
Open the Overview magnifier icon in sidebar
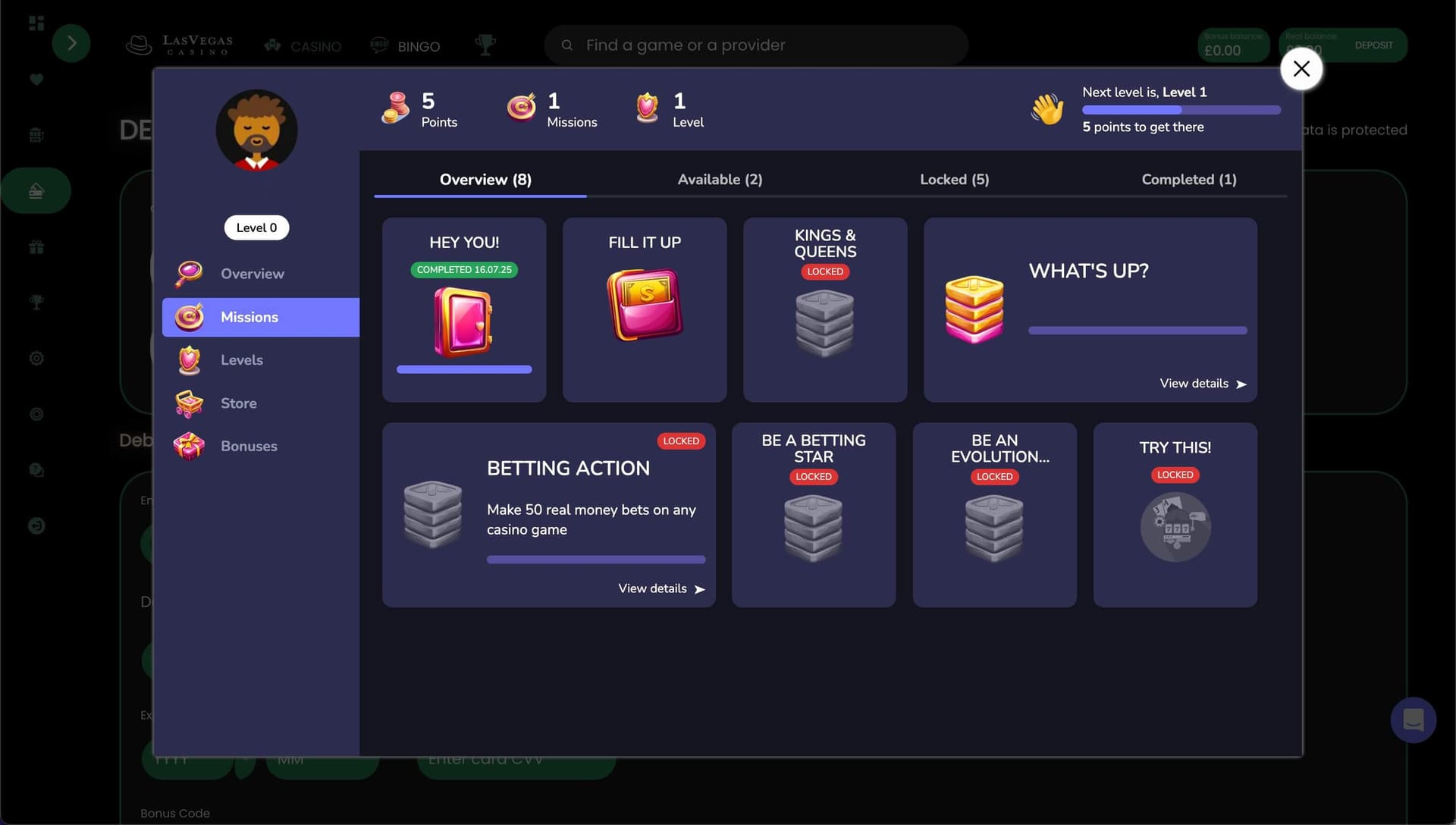189,274
